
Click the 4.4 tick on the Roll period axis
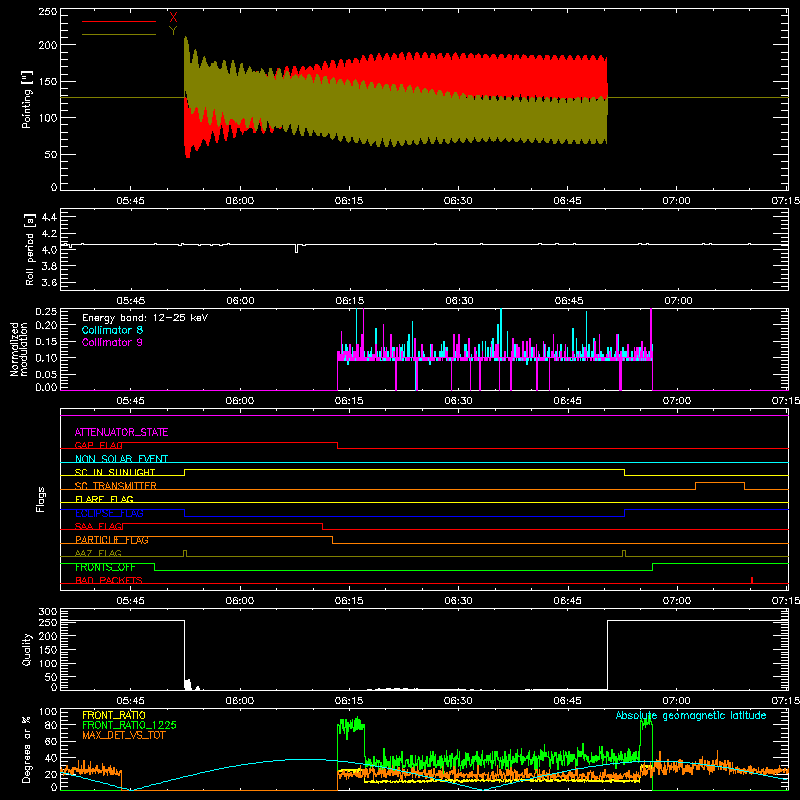(49, 217)
